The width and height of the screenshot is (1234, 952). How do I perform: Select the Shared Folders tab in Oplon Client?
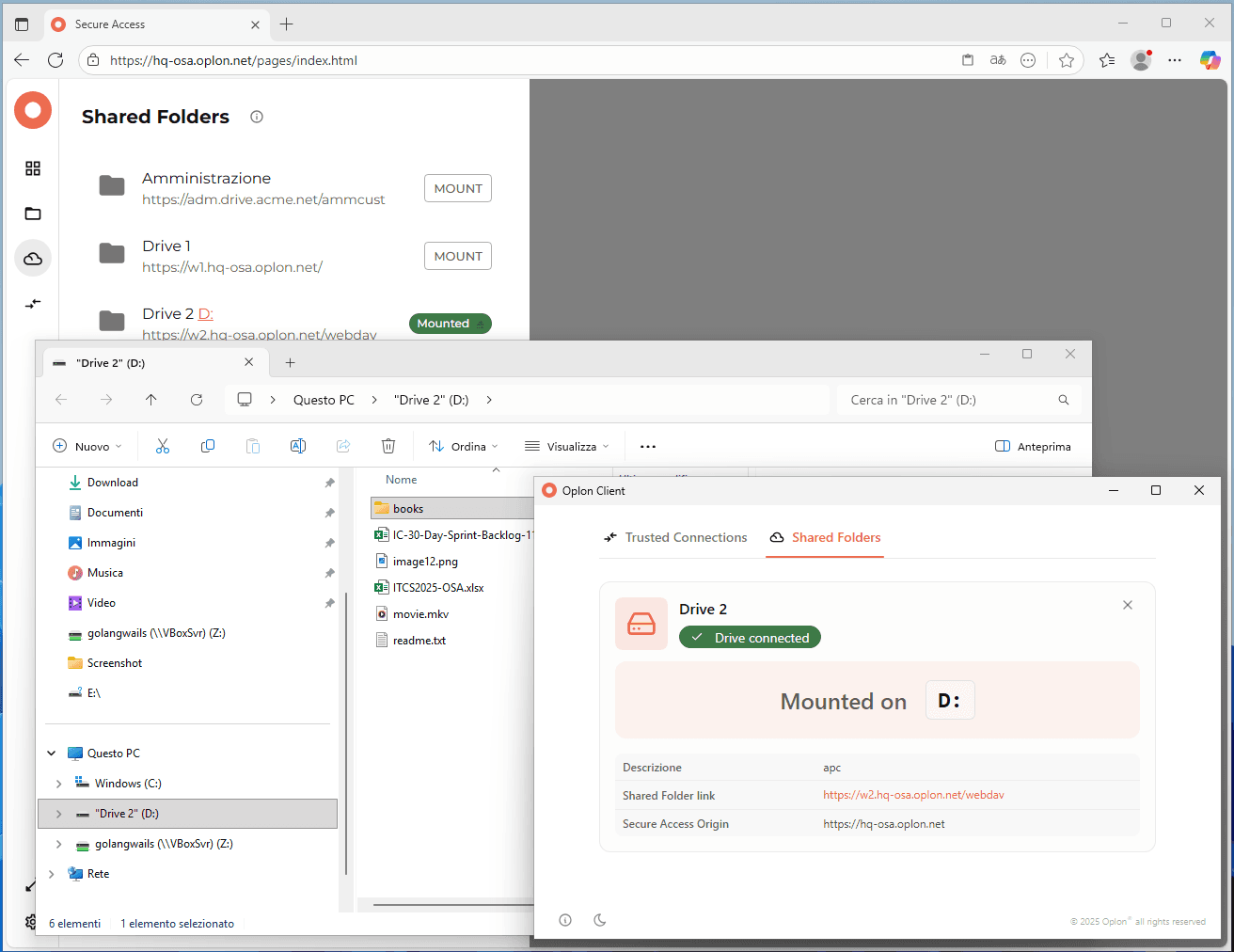(x=825, y=537)
